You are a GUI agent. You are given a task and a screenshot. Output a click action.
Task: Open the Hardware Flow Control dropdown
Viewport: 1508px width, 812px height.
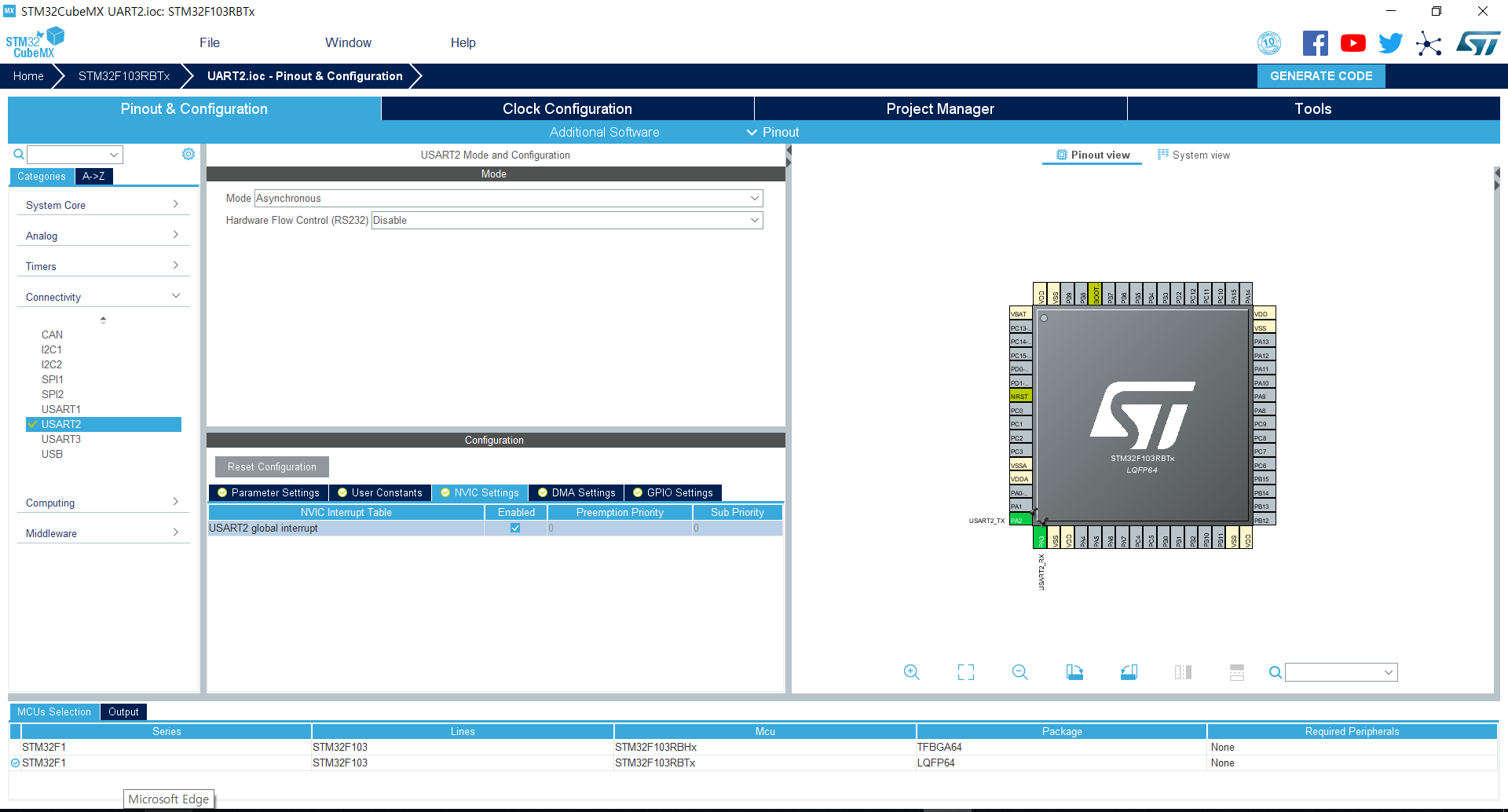[566, 220]
